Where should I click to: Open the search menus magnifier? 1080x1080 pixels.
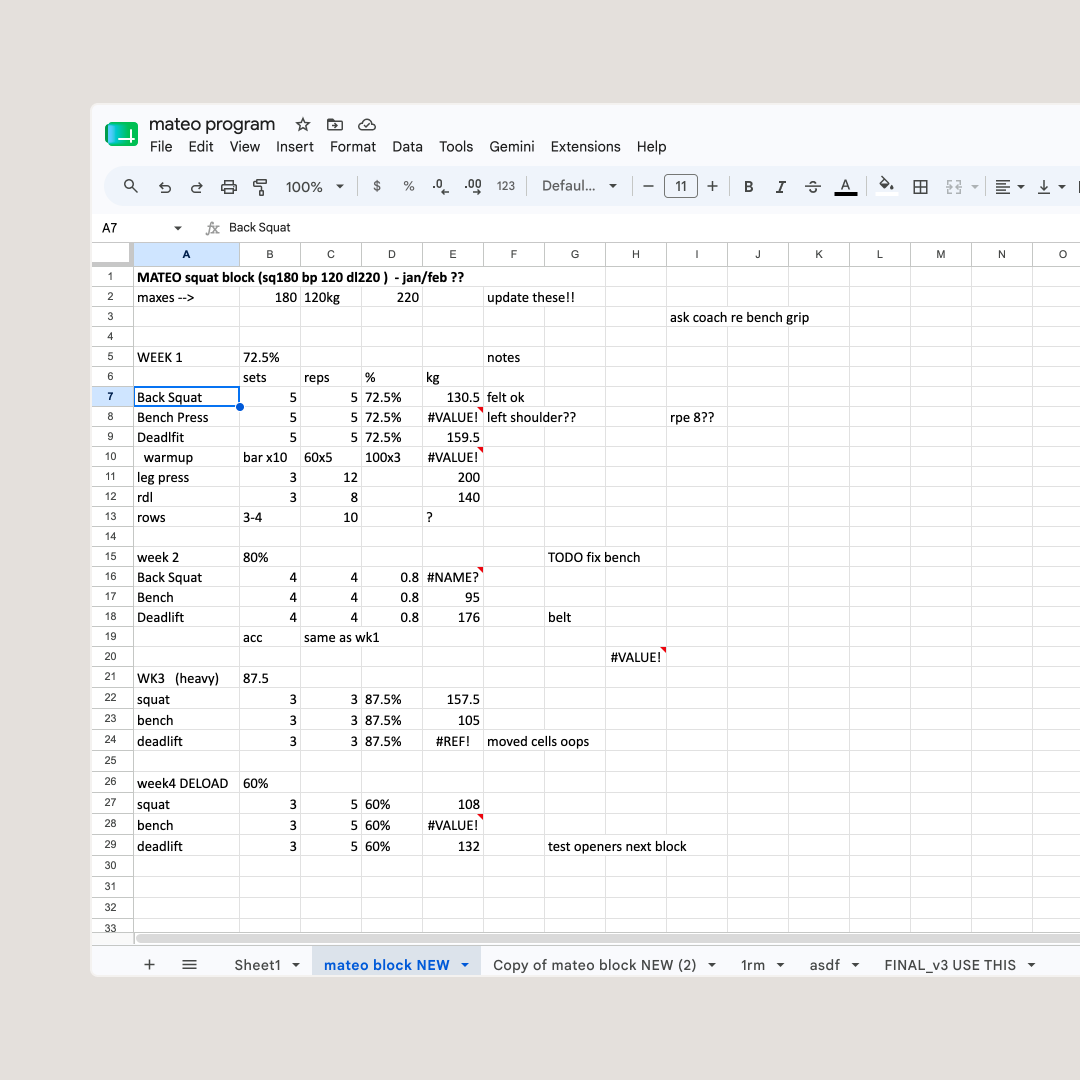point(131,186)
